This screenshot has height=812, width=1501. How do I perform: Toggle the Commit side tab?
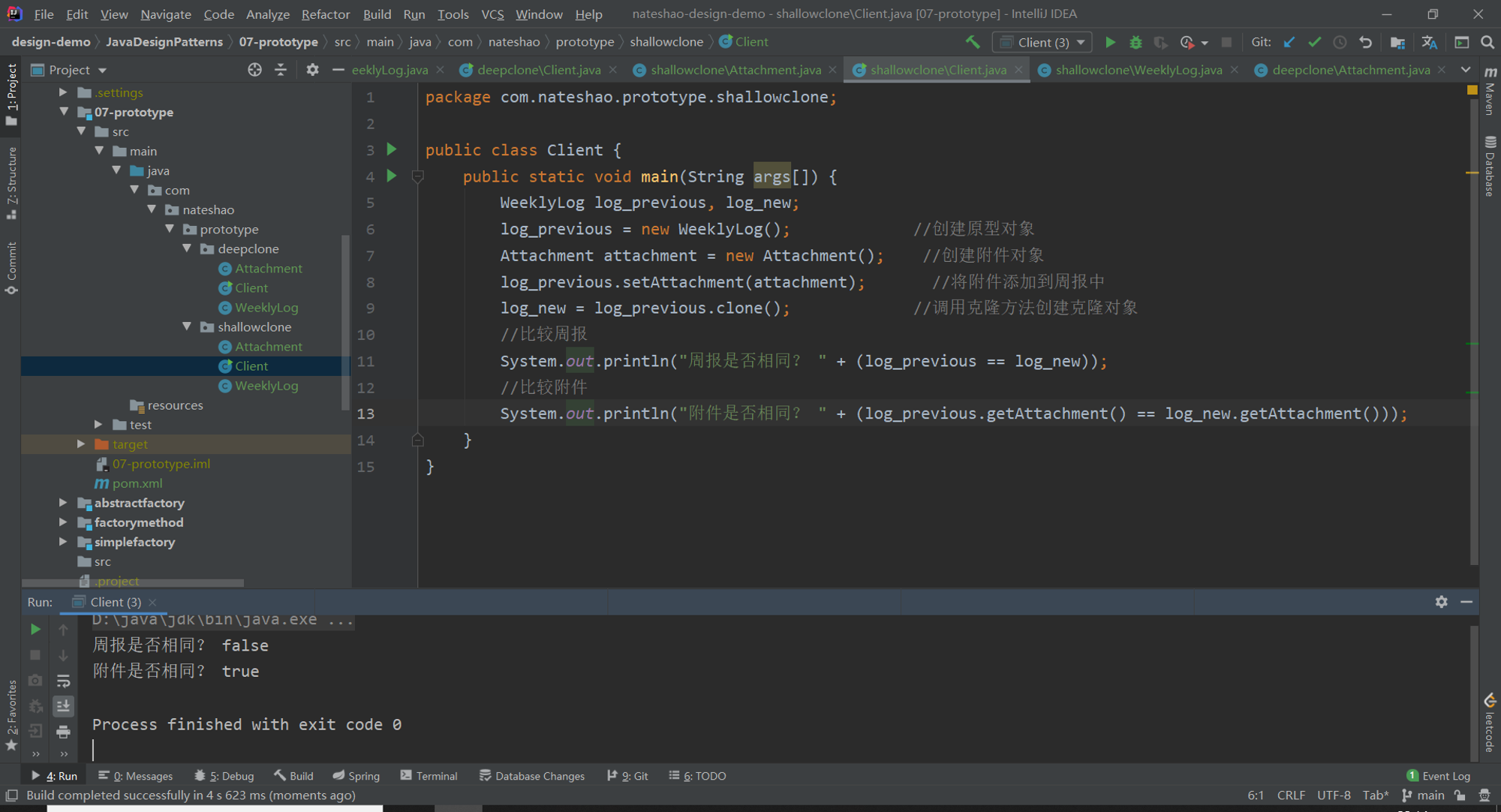click(11, 268)
